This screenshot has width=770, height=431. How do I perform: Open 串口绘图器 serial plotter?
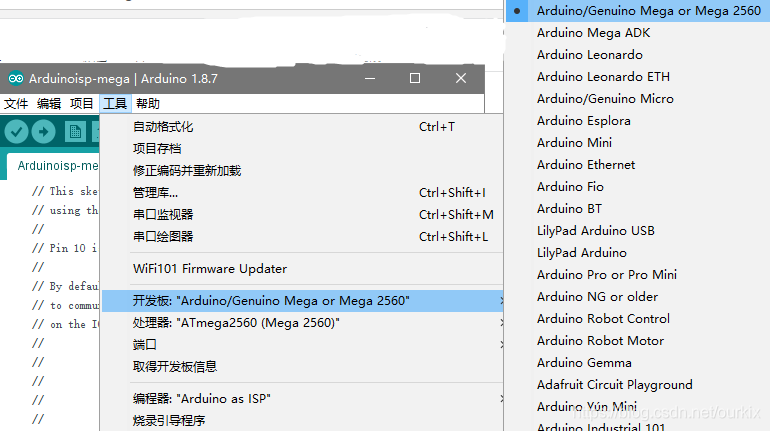[302, 237]
